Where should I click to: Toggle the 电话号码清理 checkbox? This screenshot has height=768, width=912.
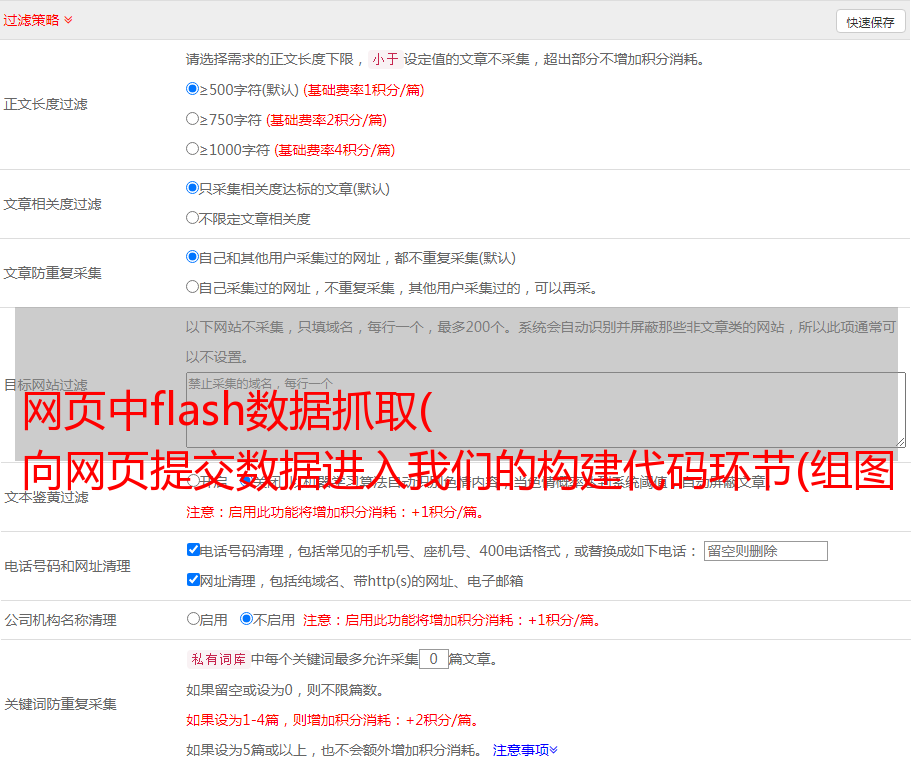point(194,550)
